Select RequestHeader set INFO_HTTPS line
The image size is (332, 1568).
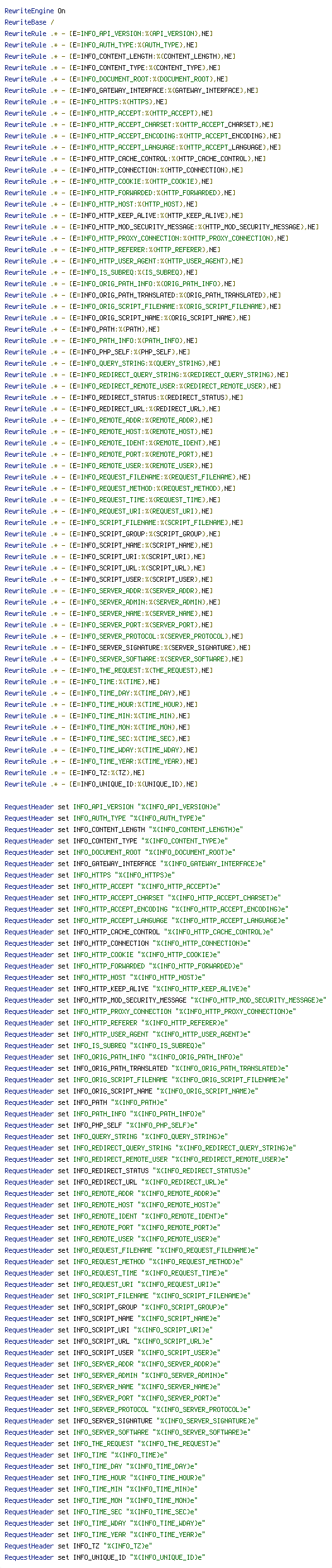pos(90,875)
